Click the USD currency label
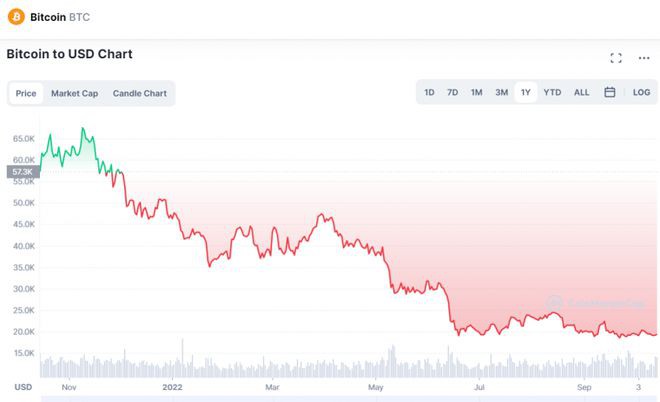This screenshot has width=660, height=402. (22, 386)
